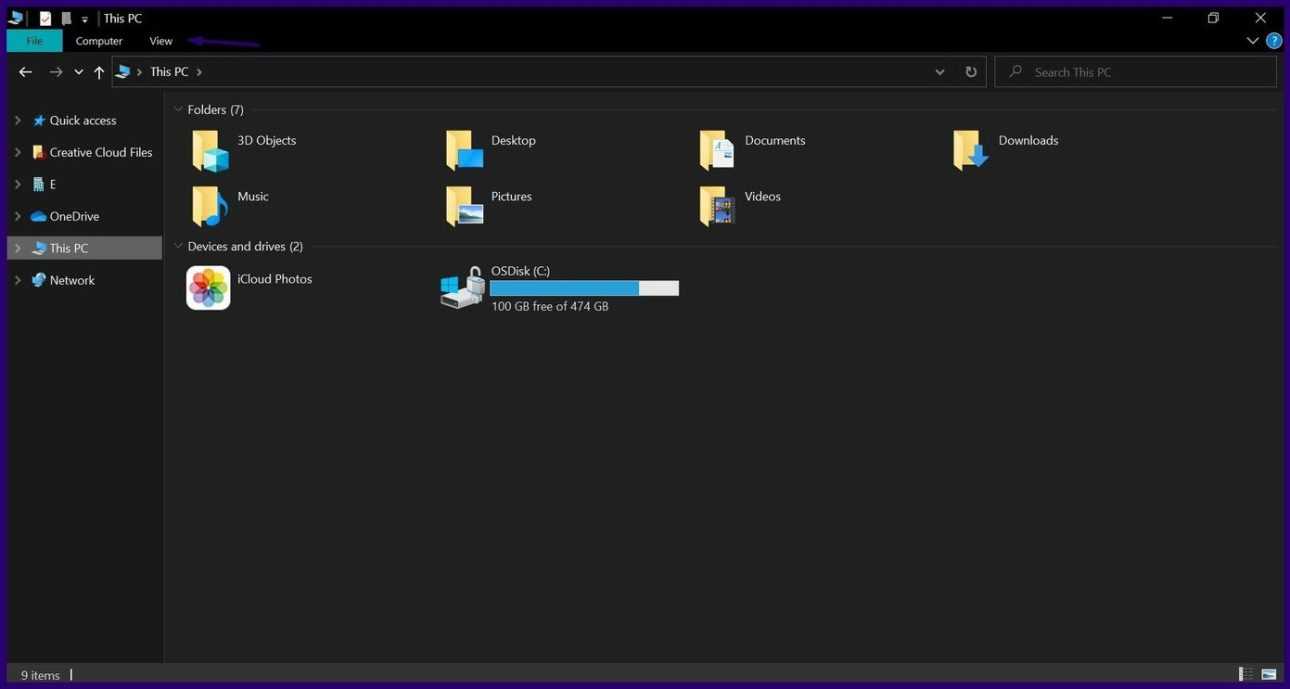The height and width of the screenshot is (689, 1290).
Task: Select OneDrive in the navigation pane
Action: 74,216
